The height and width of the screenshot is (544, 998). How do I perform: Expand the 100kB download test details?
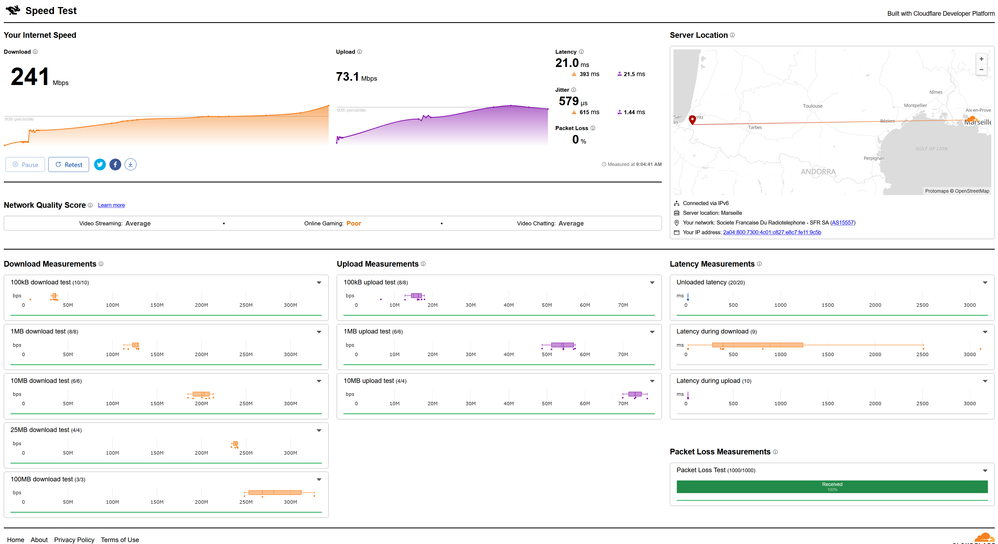click(318, 283)
